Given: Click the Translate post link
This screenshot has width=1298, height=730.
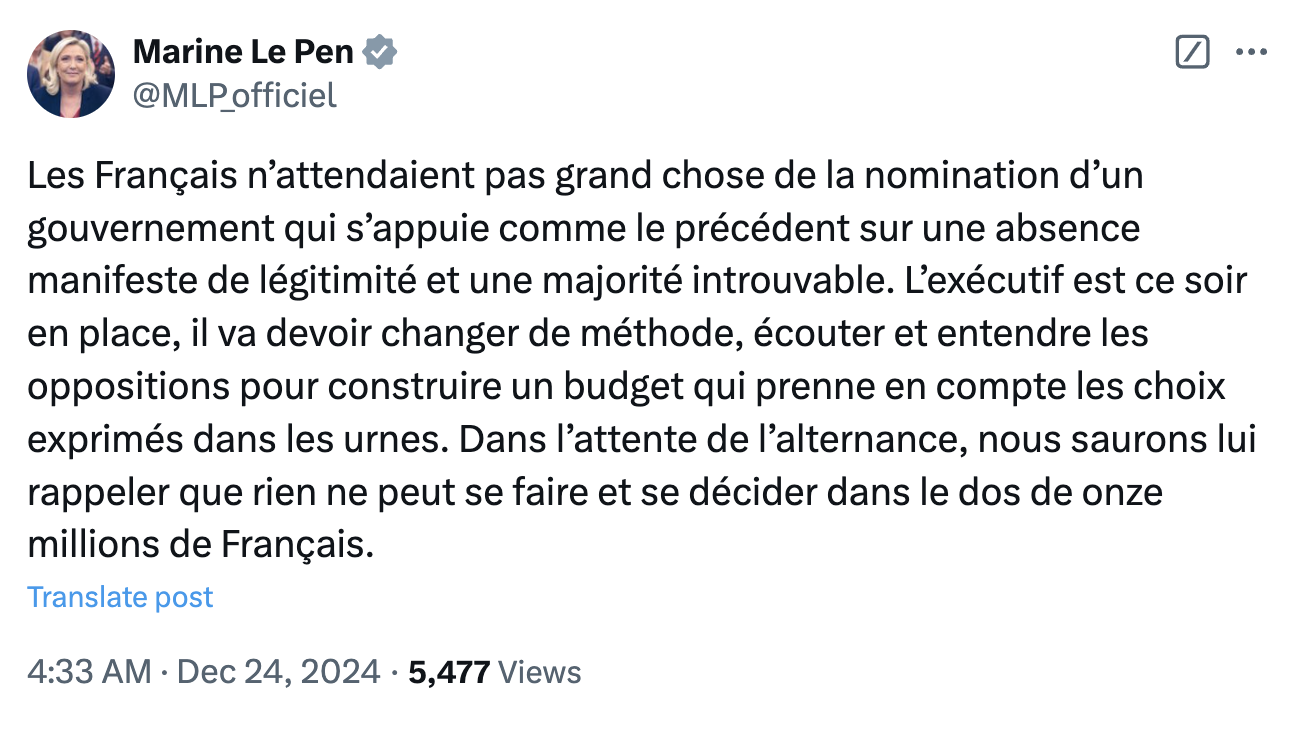Looking at the screenshot, I should (120, 597).
